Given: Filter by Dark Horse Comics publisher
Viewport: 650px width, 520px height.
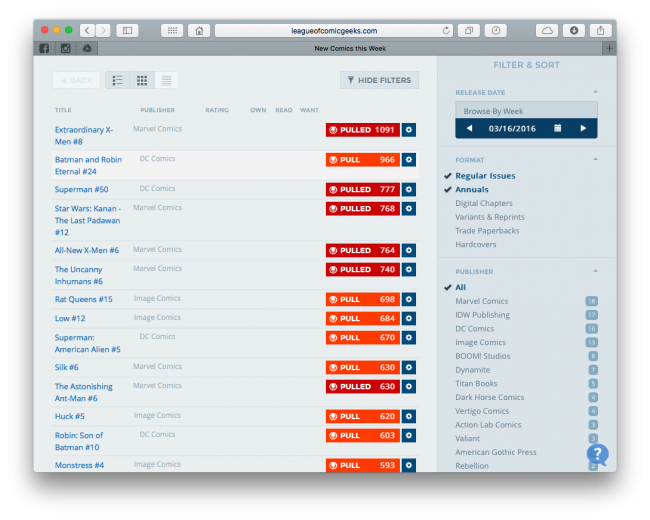Looking at the screenshot, I should click(x=490, y=397).
